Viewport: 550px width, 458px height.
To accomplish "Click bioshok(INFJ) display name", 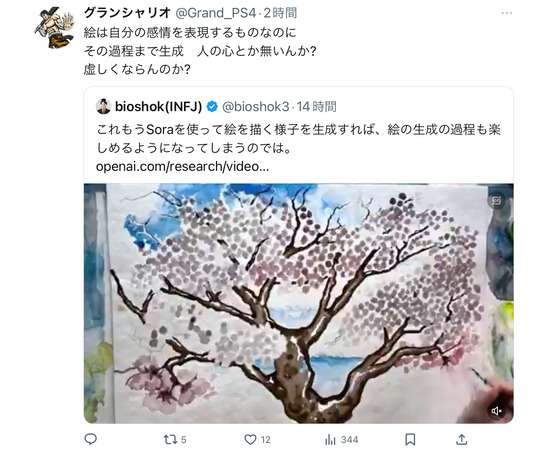I will coord(159,106).
